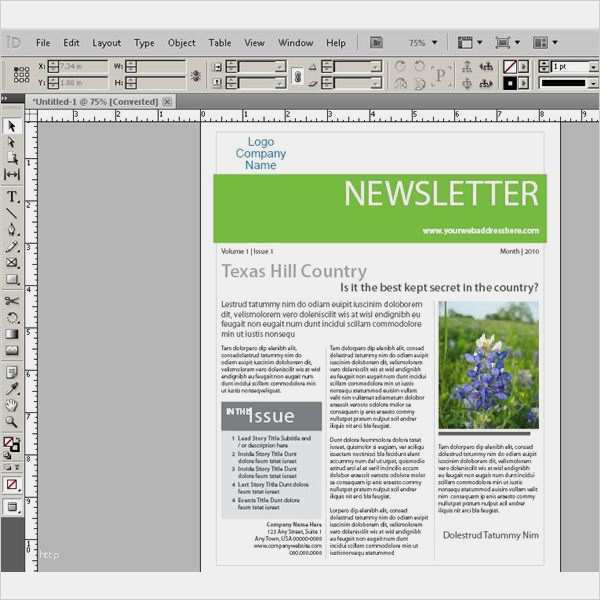The image size is (600, 600).
Task: Pick the Scissors tool
Action: (12, 300)
